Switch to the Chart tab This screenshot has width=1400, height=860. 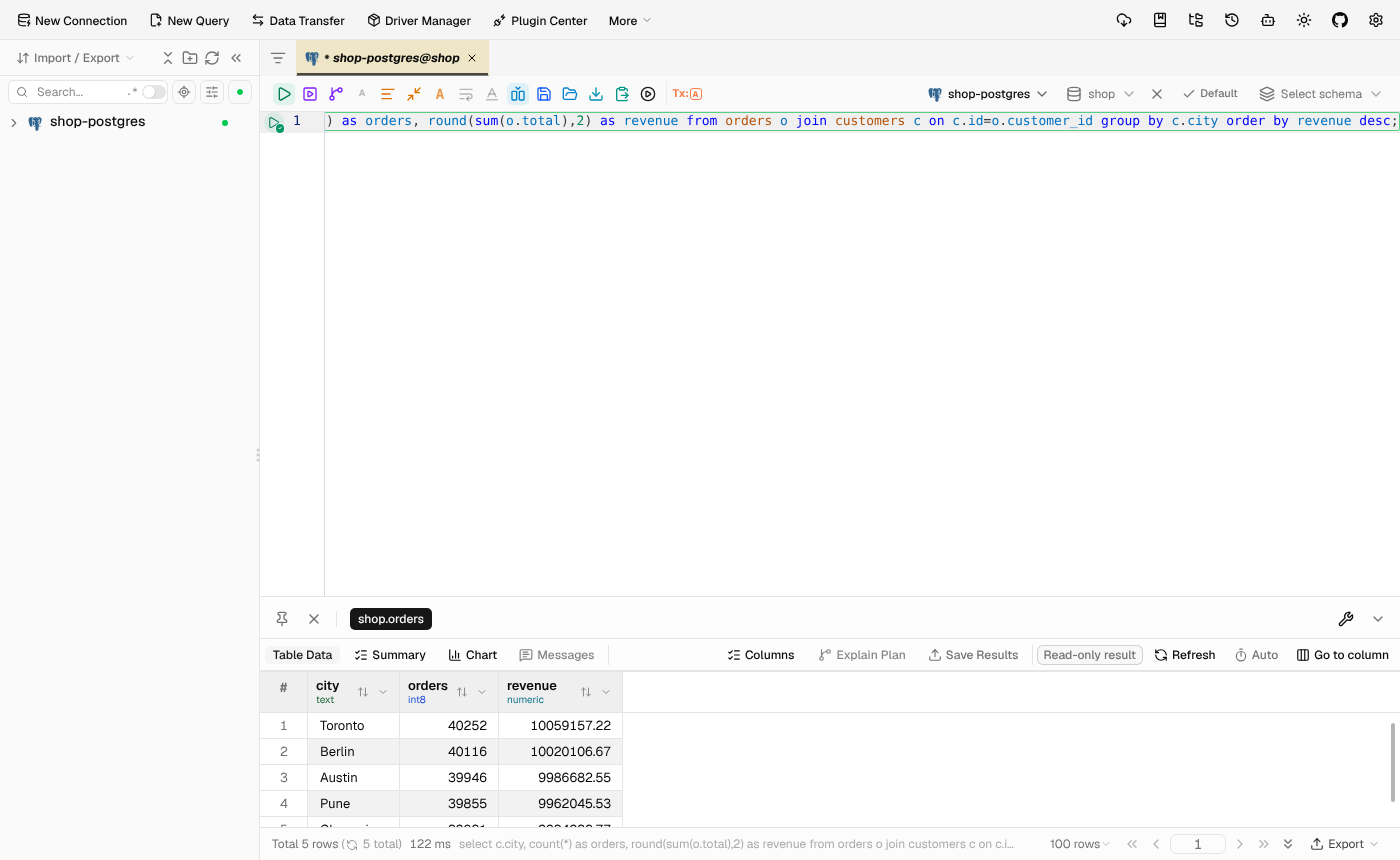pyautogui.click(x=473, y=655)
